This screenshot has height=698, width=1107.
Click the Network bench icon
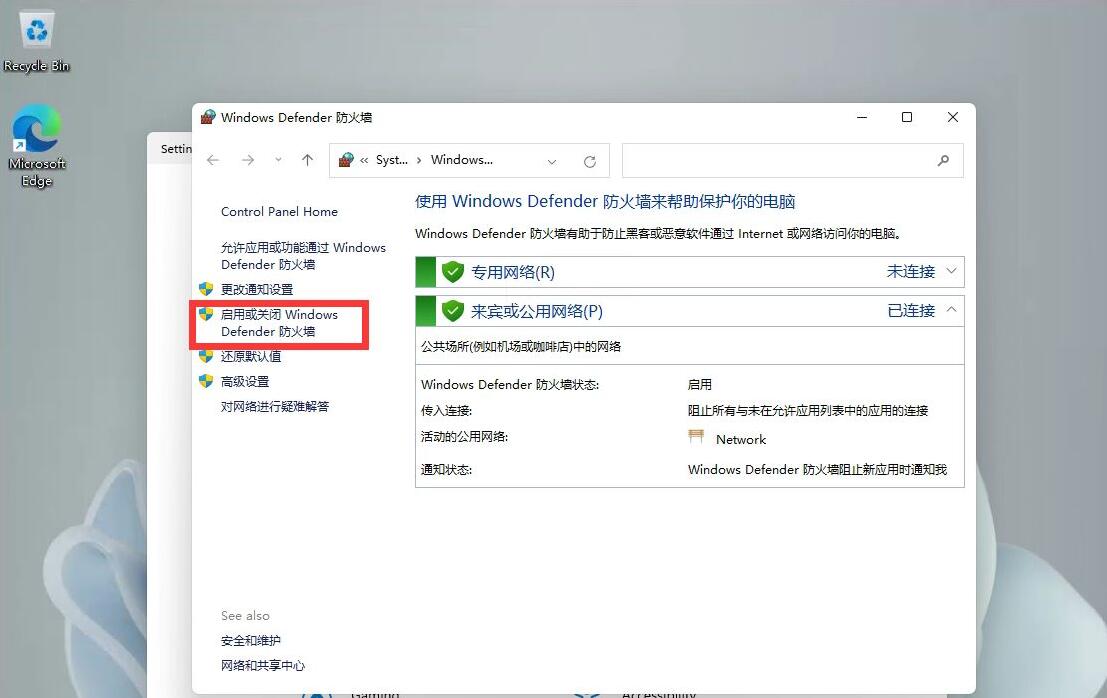coord(696,437)
